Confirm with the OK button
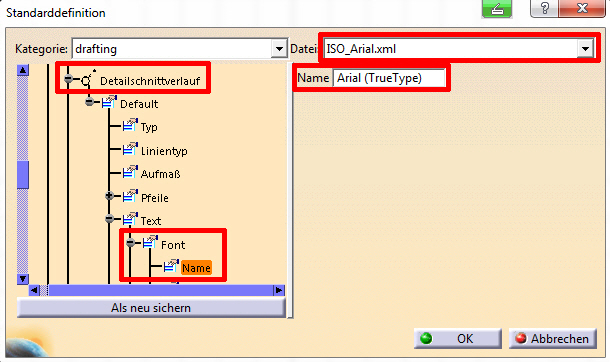Viewport: 610px width, 362px height. pyautogui.click(x=458, y=339)
